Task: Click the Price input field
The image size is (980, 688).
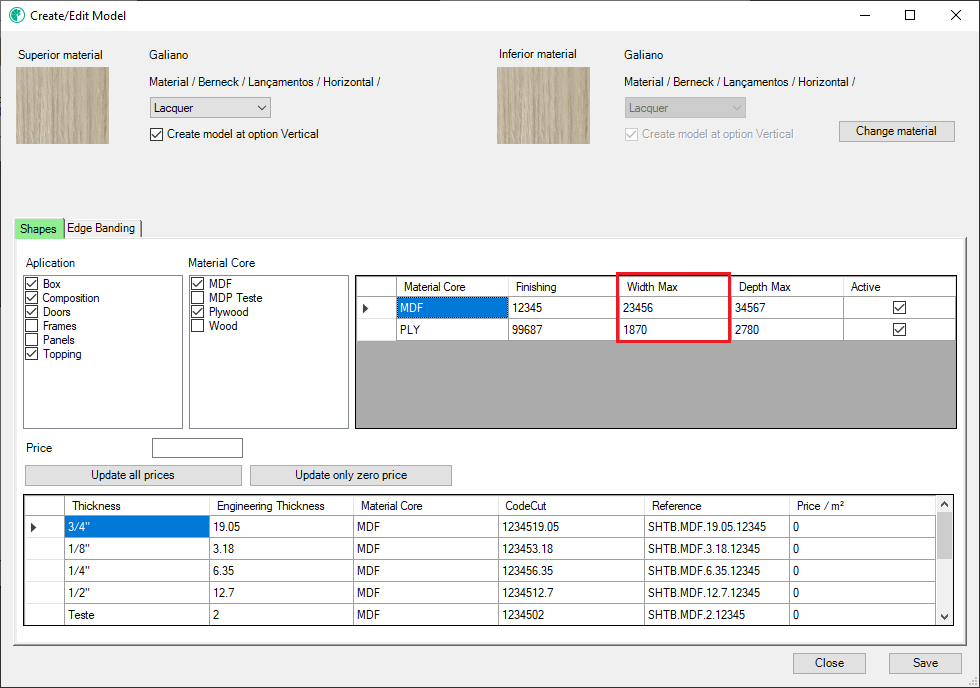Action: click(197, 448)
